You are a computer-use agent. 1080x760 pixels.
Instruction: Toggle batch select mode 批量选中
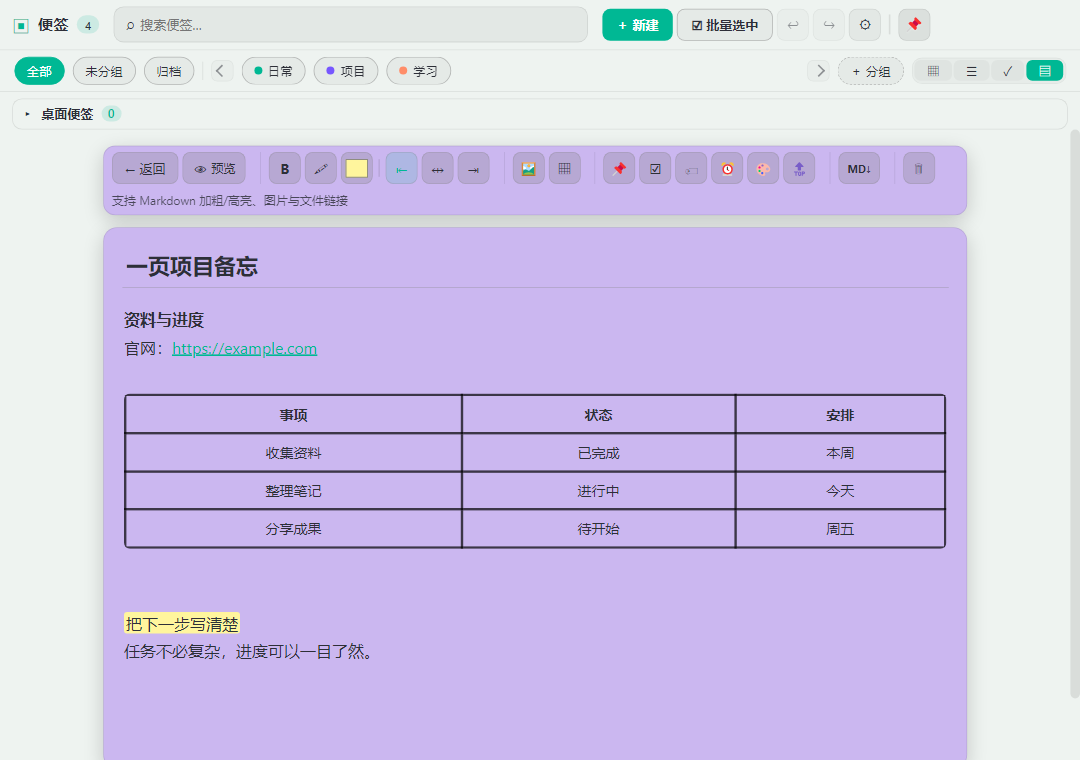coord(725,25)
